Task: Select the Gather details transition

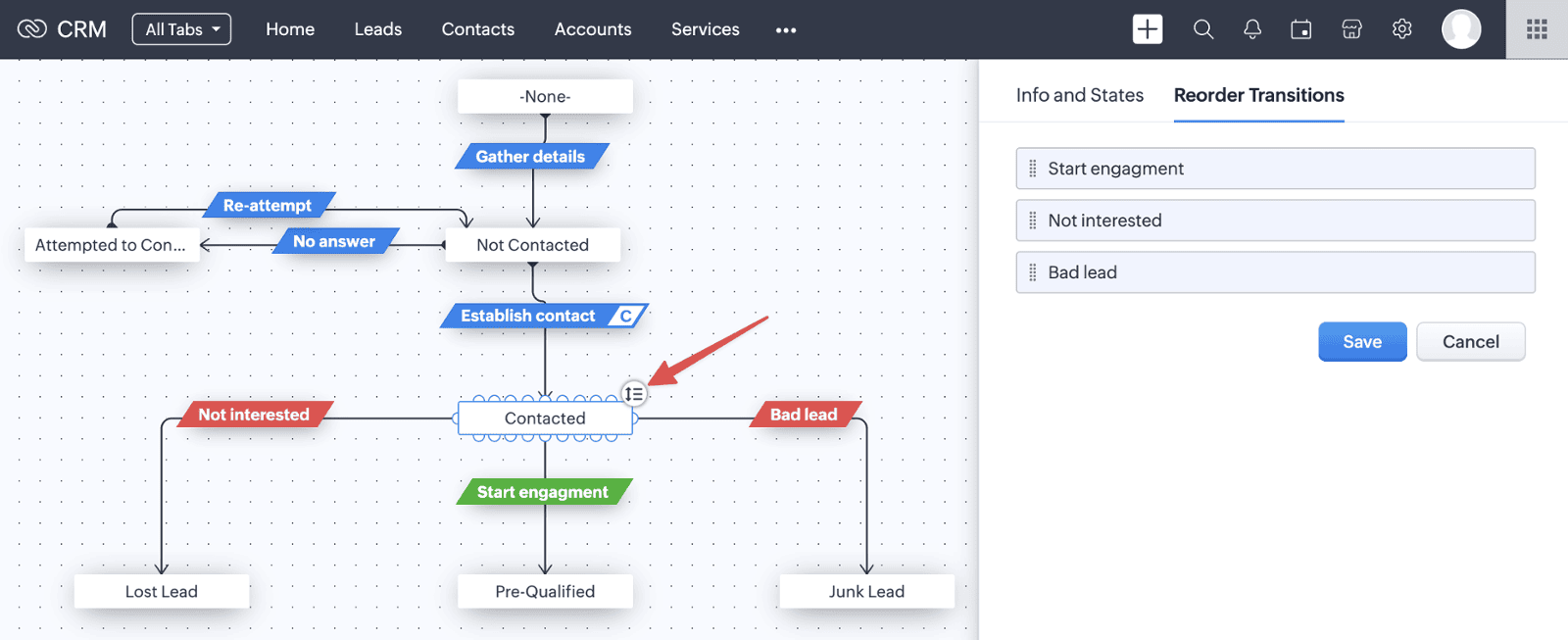Action: (531, 156)
